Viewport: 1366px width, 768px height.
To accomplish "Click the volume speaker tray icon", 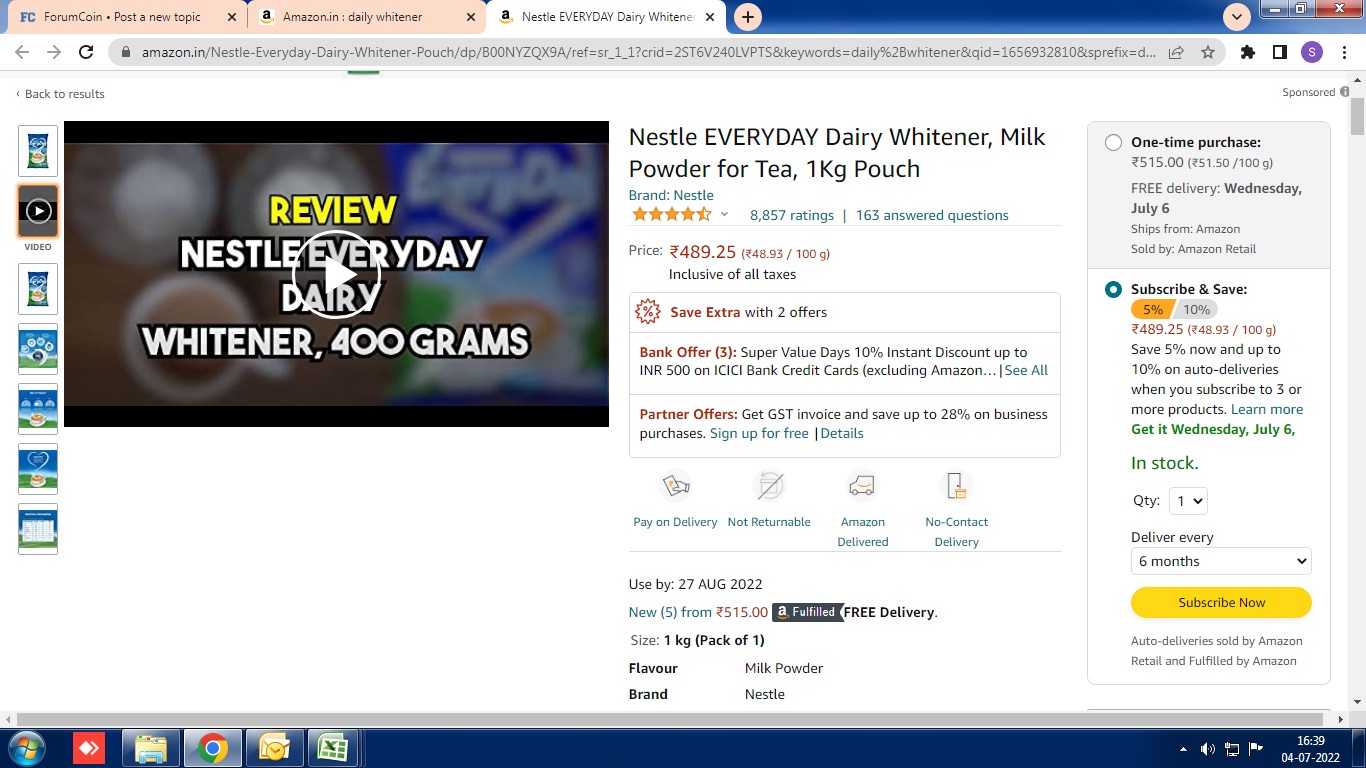I will pos(1207,749).
